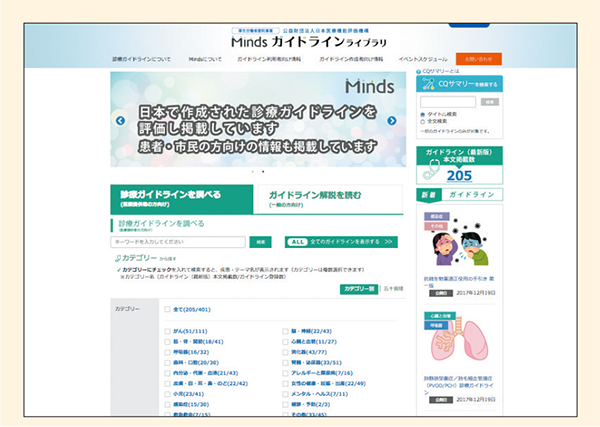Open the sick people illustration thumbnail
This screenshot has height=427, width=600.
coord(460,244)
